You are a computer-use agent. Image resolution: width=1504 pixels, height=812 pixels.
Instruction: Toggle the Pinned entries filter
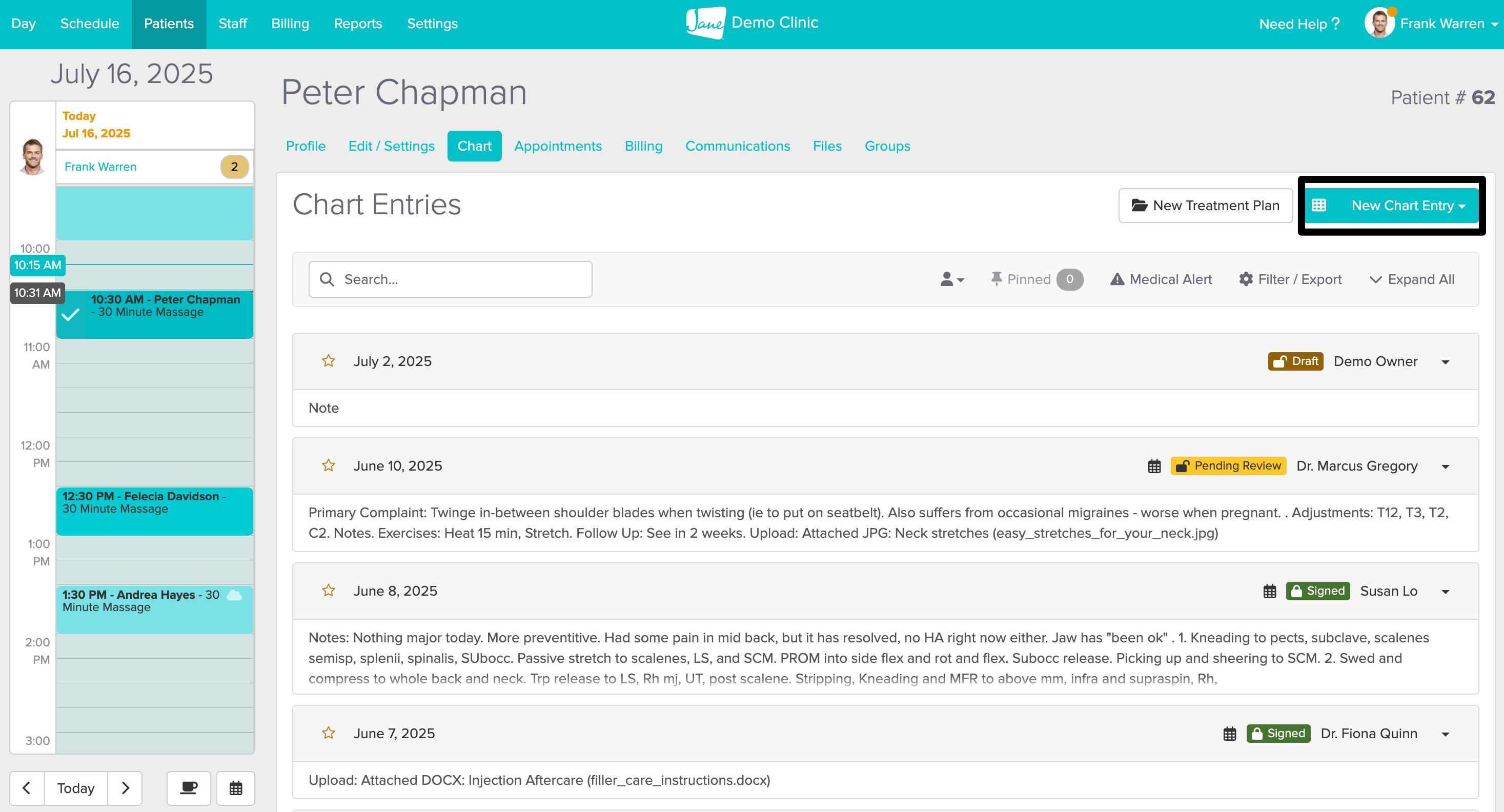click(1037, 279)
